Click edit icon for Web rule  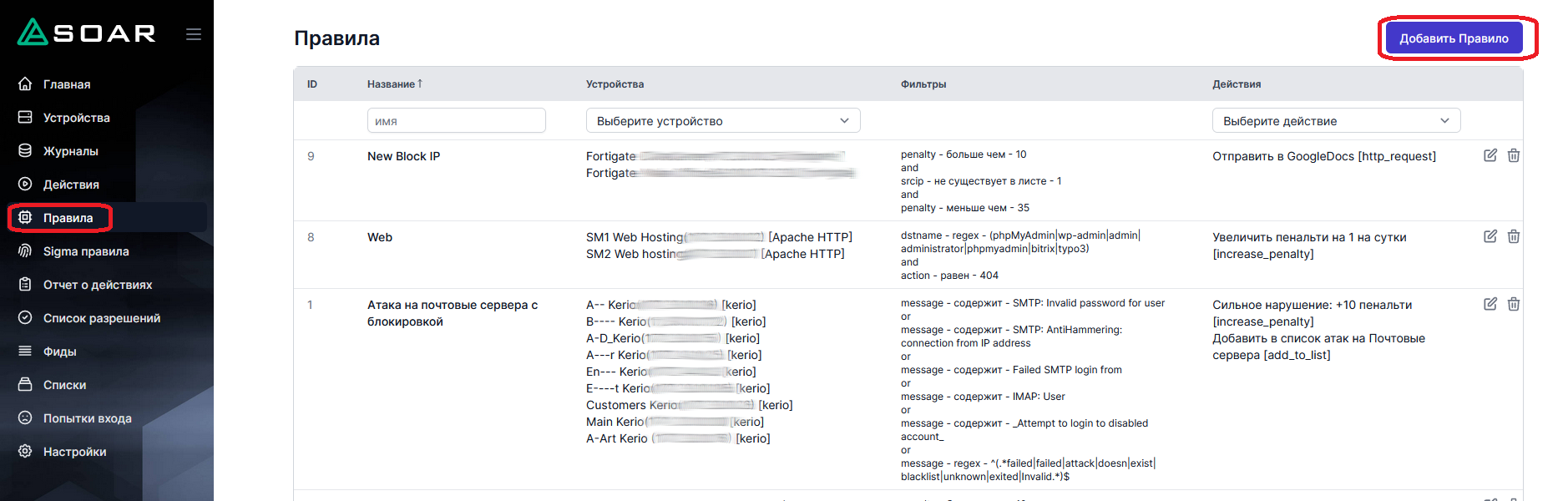(x=1490, y=236)
